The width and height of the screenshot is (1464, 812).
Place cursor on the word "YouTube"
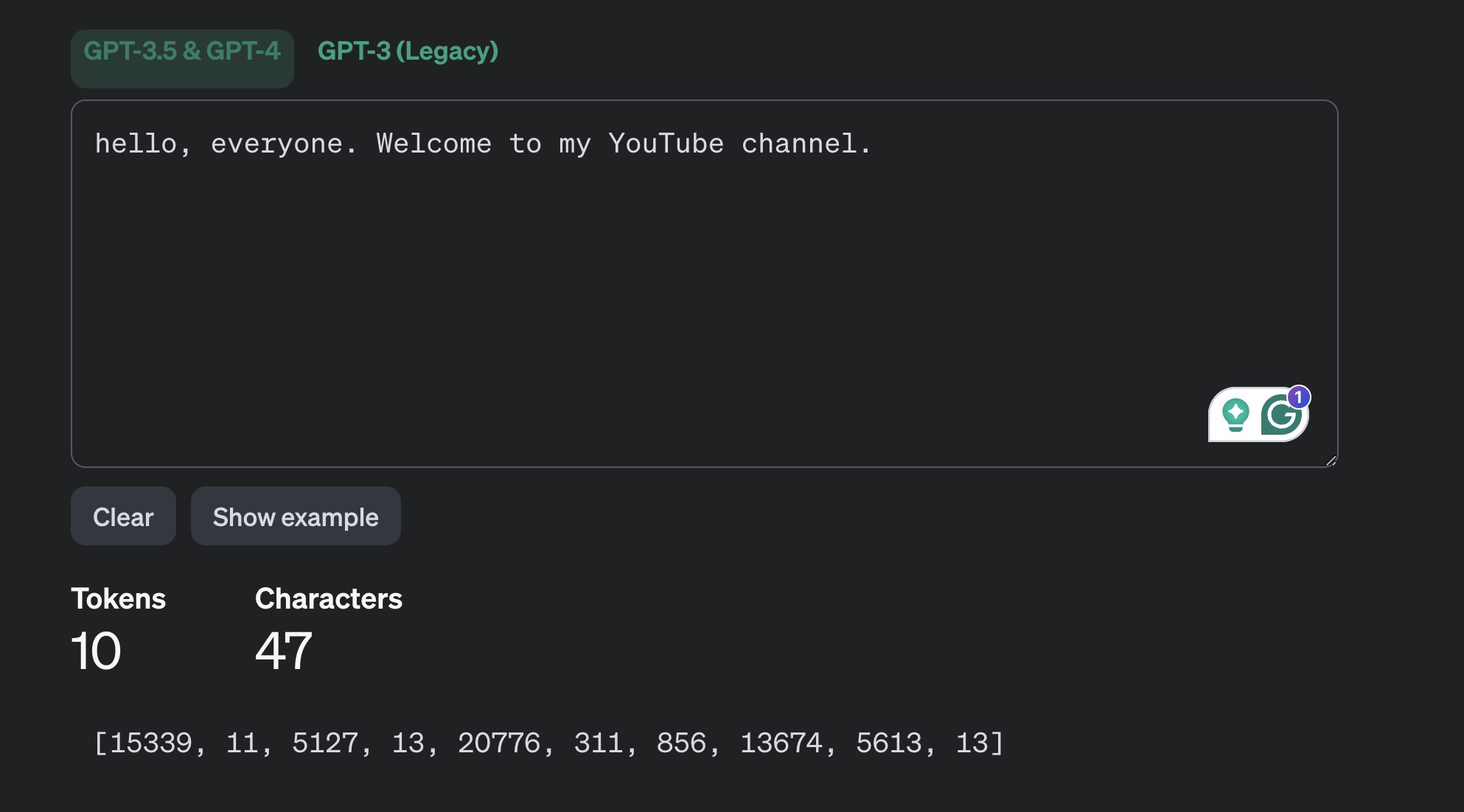(x=666, y=144)
